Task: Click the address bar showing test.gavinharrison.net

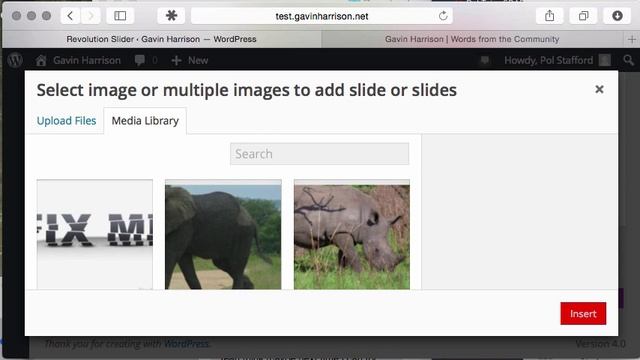Action: point(322,16)
